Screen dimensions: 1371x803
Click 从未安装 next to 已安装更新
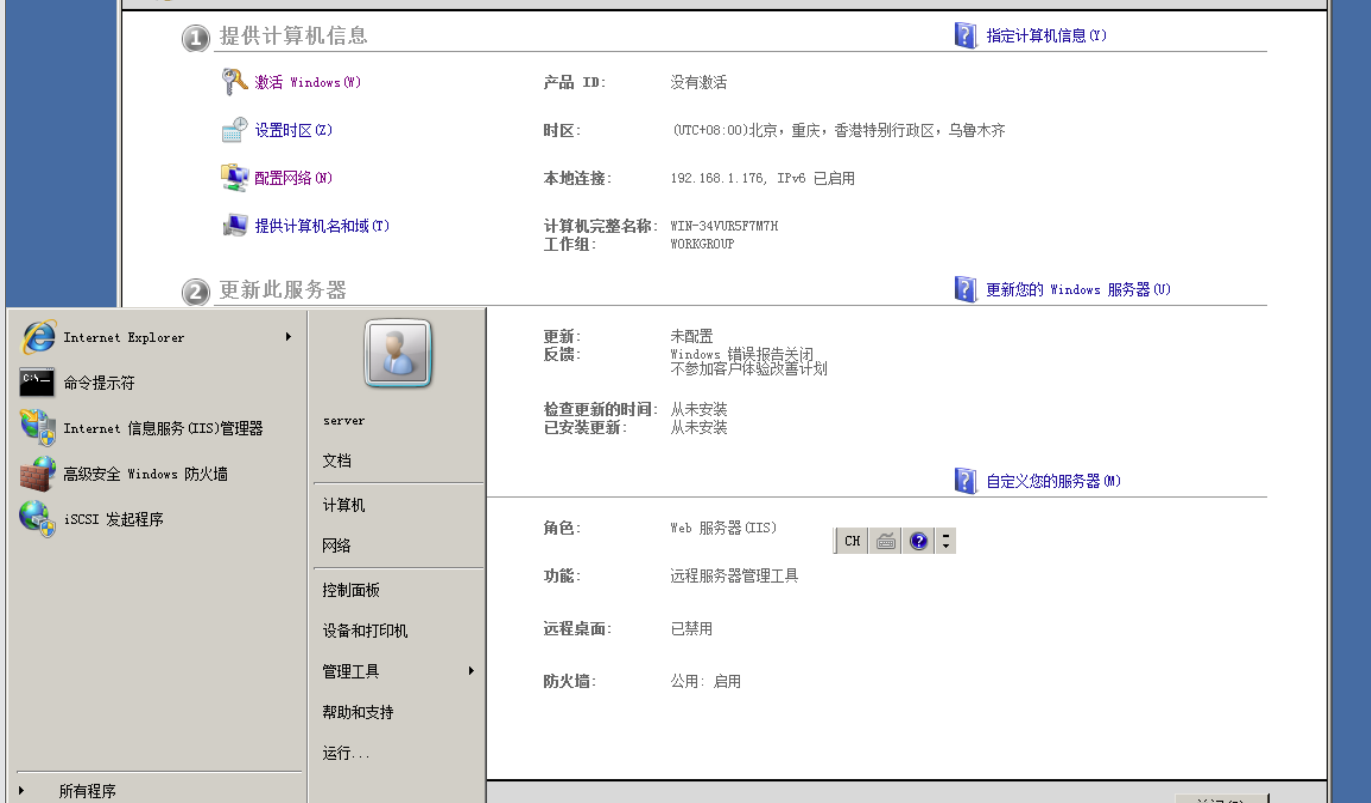pyautogui.click(x=699, y=427)
